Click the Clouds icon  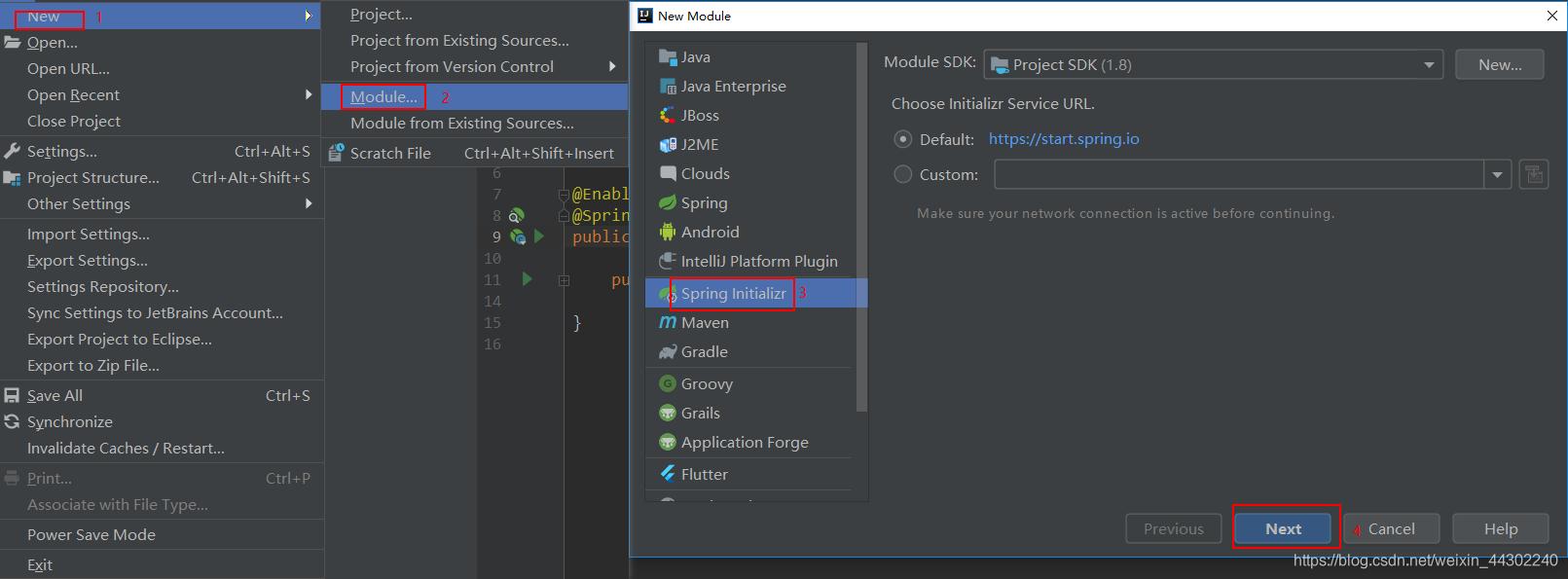pos(668,173)
